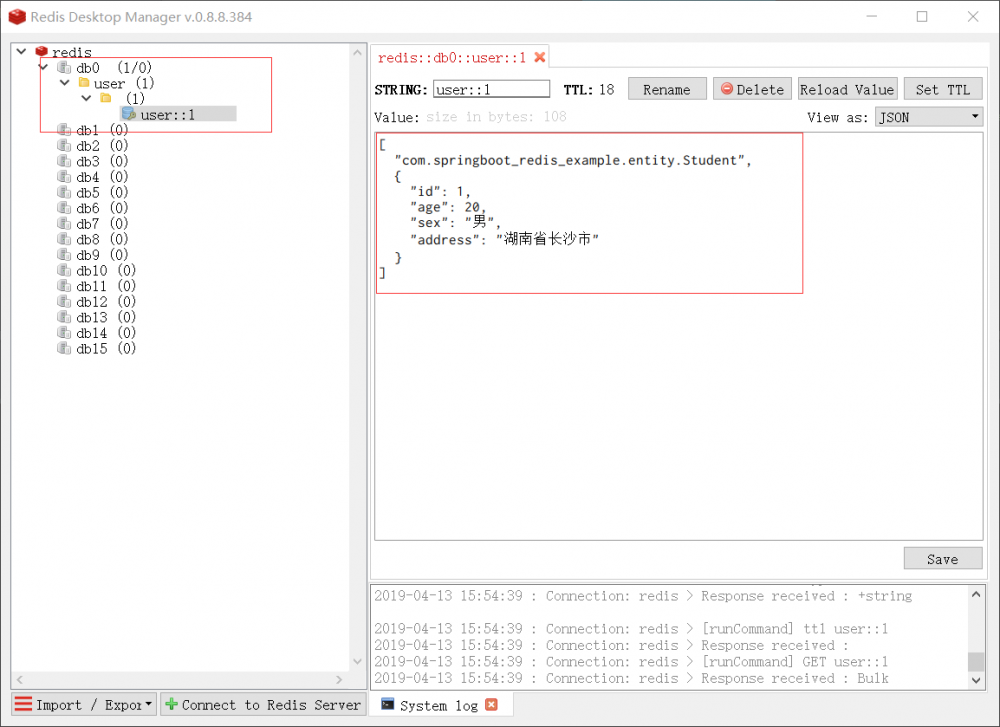Click the Save button
Screen dimensions: 1000x727
click(941, 558)
